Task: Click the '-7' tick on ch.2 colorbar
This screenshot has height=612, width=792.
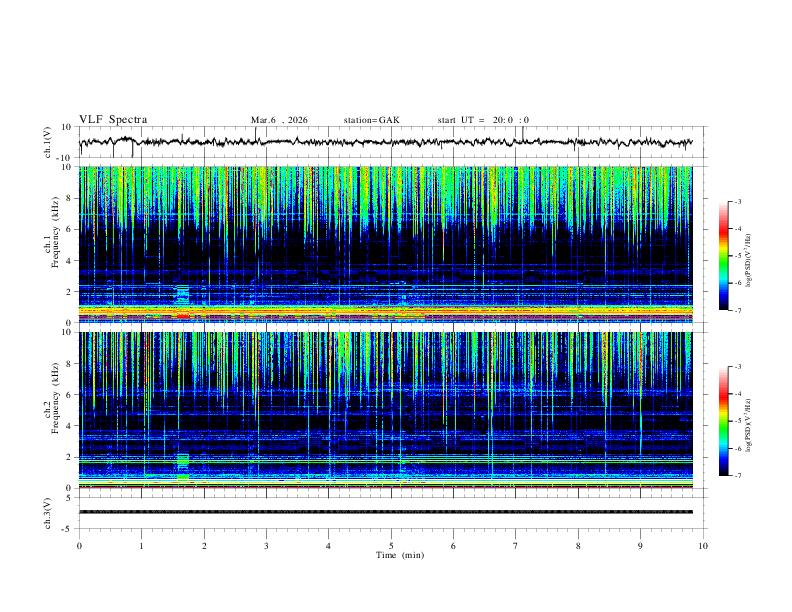Action: click(x=737, y=475)
